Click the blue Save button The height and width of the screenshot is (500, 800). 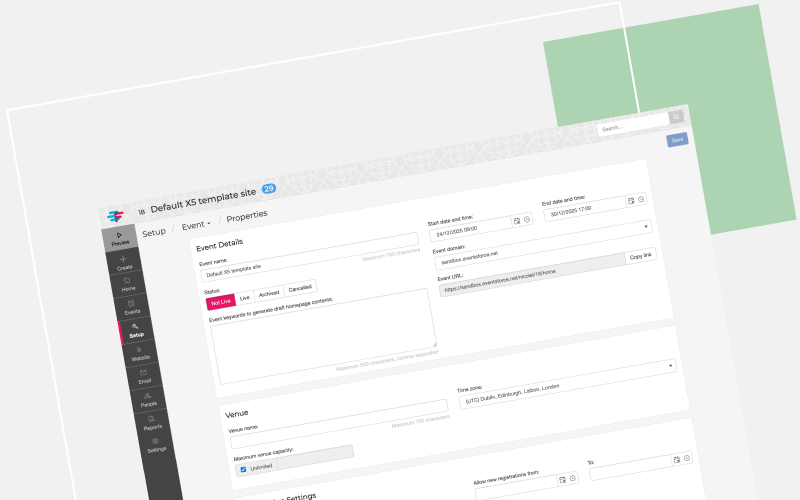click(677, 140)
